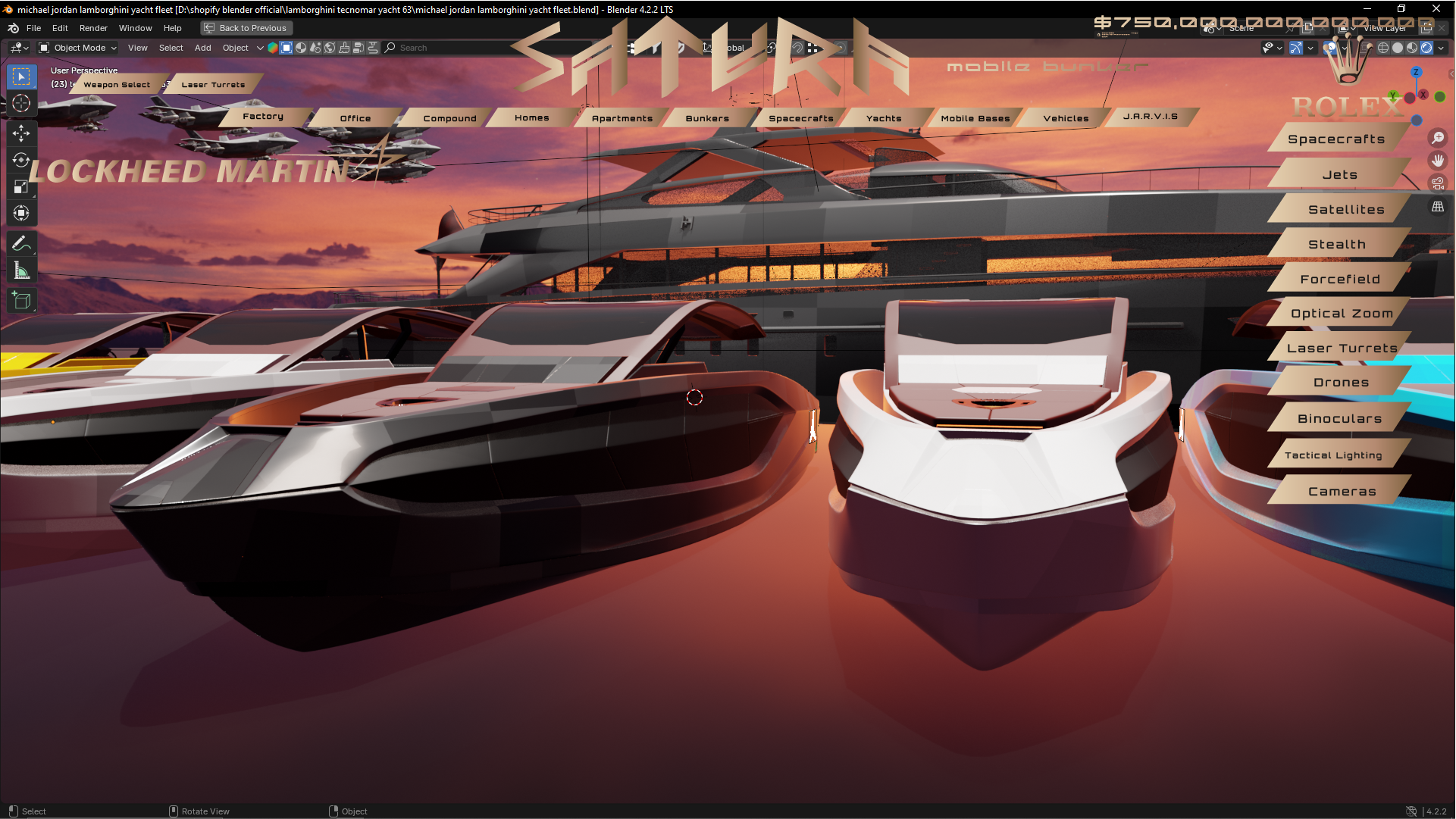Screen dimensions: 1456x819
Task: Enable wireframe viewport shading
Action: point(1383,48)
